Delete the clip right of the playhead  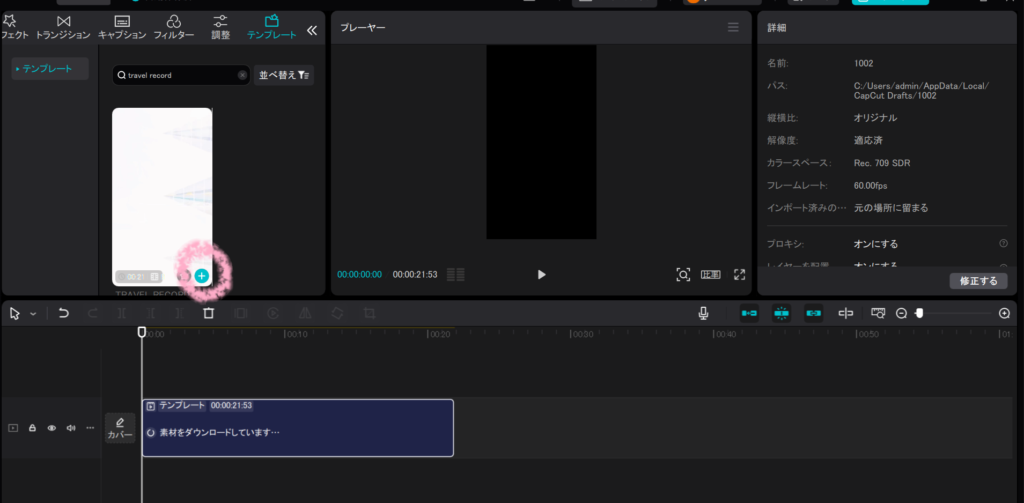click(x=179, y=314)
